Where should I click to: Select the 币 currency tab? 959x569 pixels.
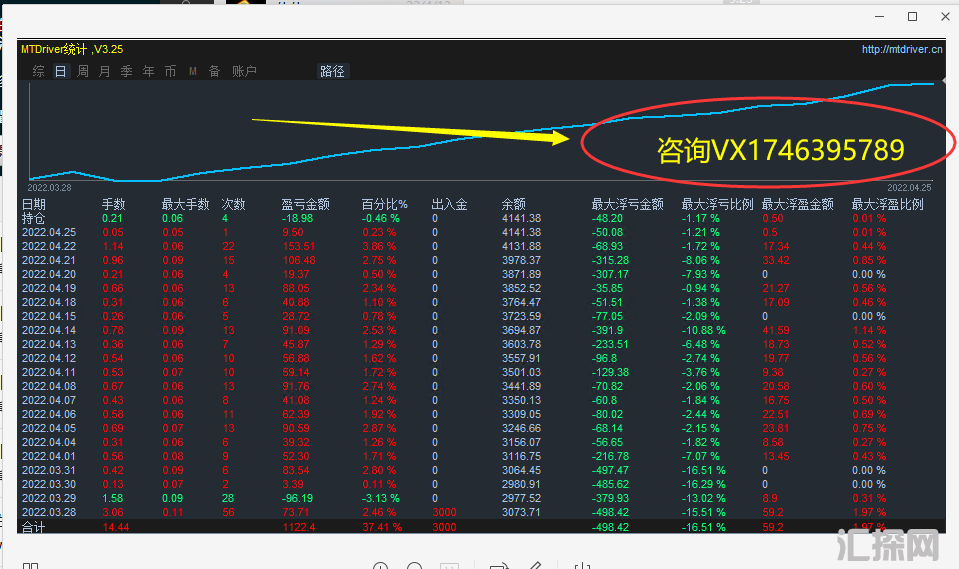pyautogui.click(x=171, y=71)
